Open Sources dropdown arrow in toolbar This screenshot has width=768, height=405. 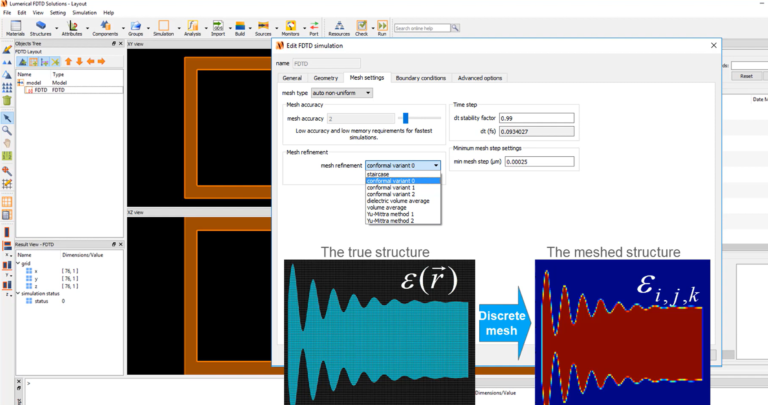coord(276,28)
